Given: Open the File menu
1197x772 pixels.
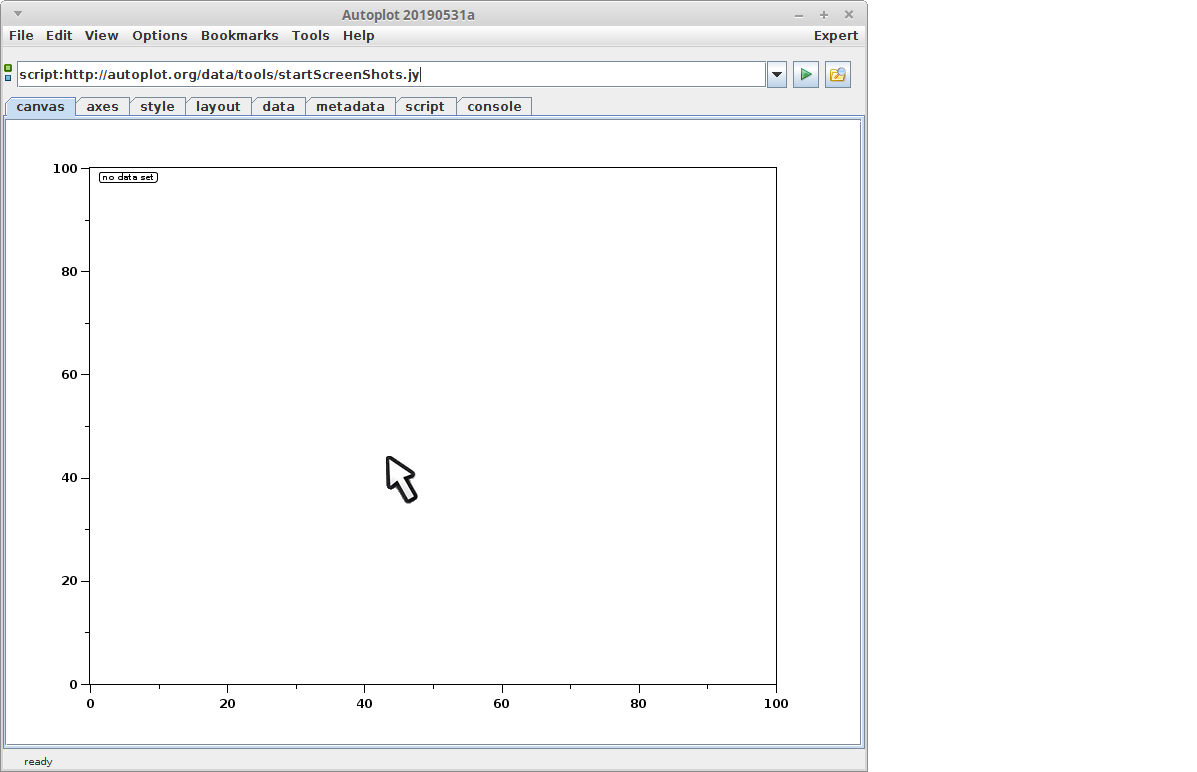Looking at the screenshot, I should point(21,36).
